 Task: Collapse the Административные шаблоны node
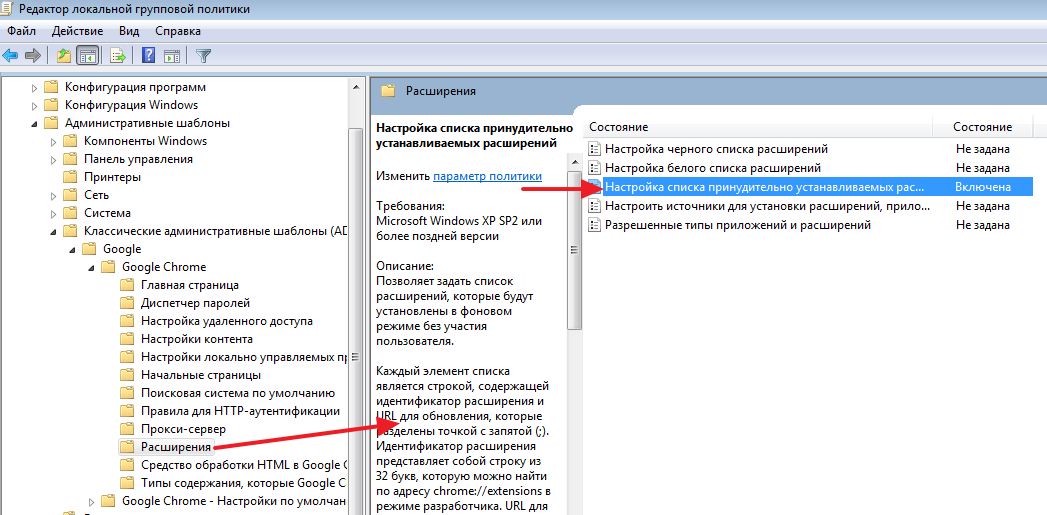click(35, 124)
